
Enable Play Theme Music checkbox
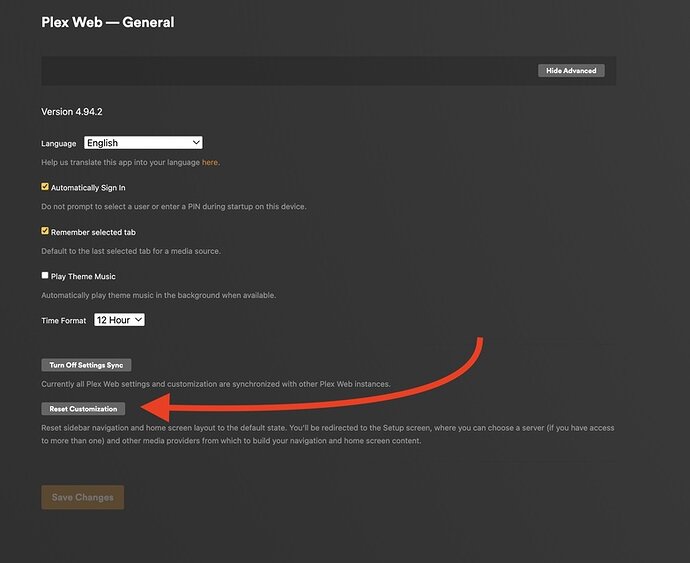tap(45, 275)
